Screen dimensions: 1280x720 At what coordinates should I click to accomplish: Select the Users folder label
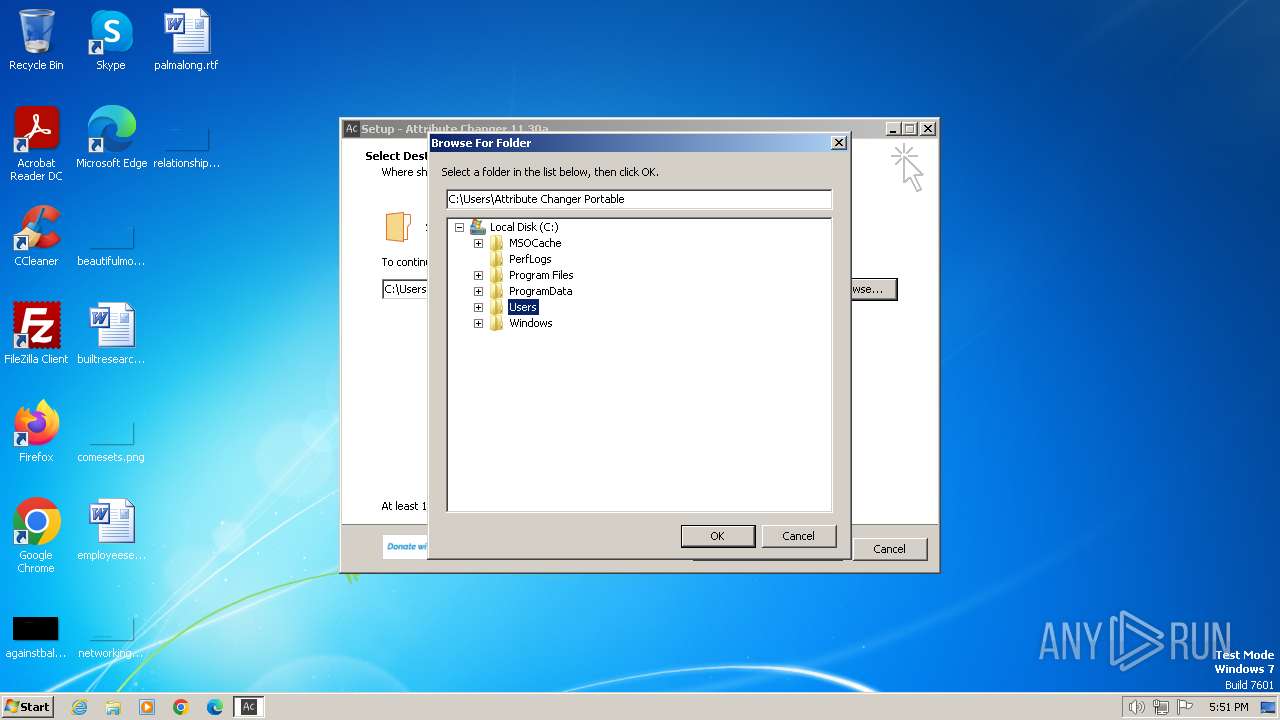click(523, 307)
